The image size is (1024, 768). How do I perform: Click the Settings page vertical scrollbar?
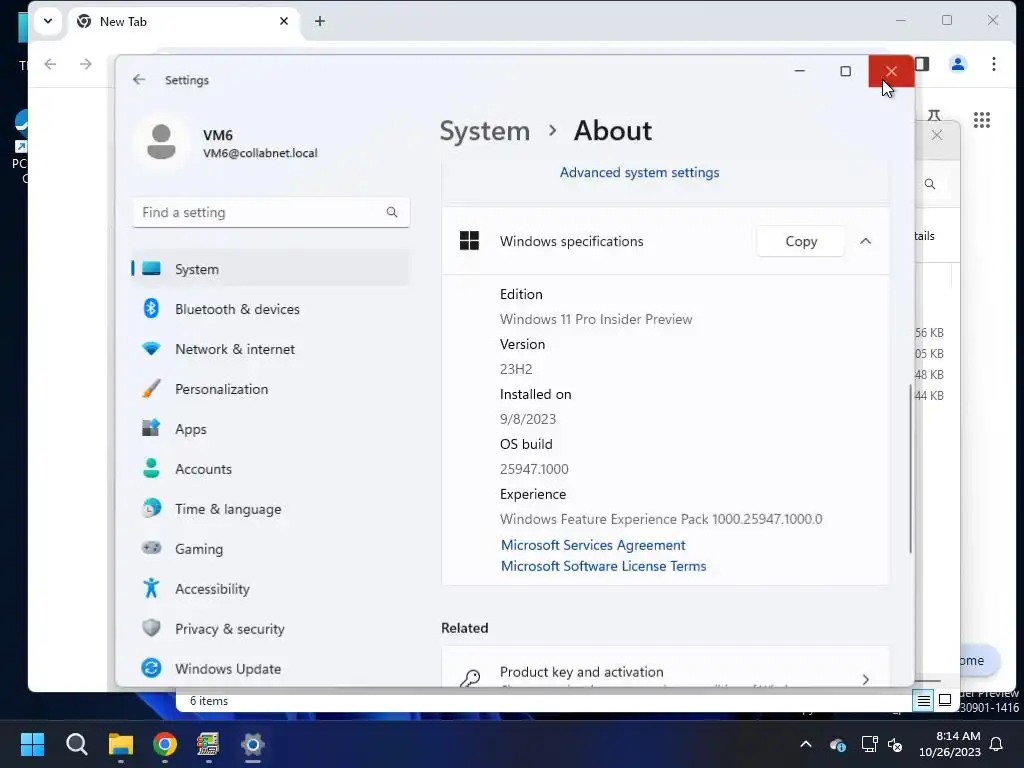pyautogui.click(x=910, y=469)
